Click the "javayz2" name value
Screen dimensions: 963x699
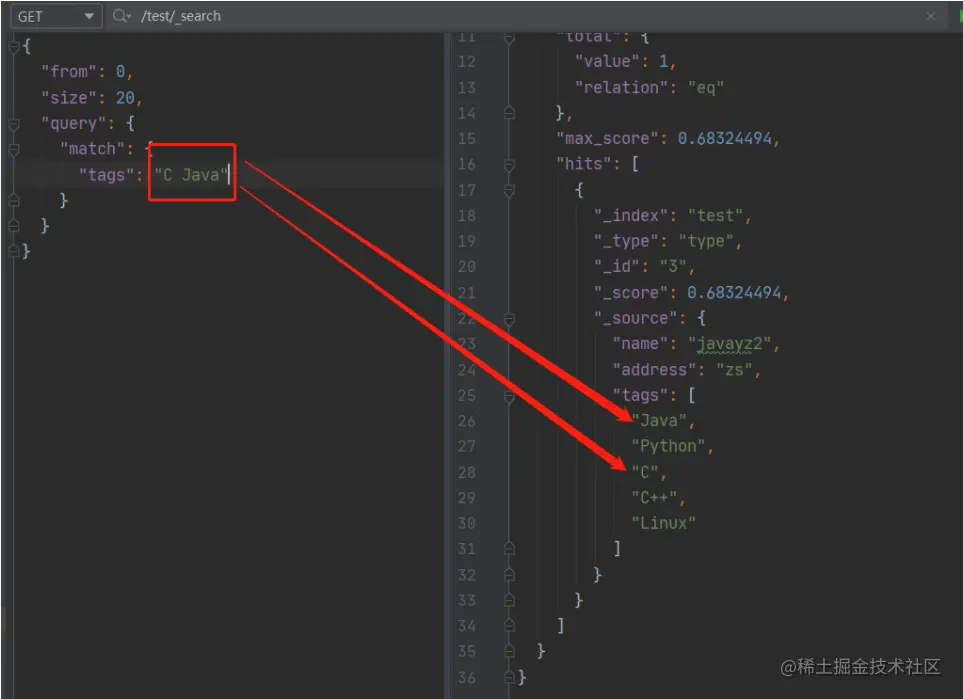(x=729, y=344)
